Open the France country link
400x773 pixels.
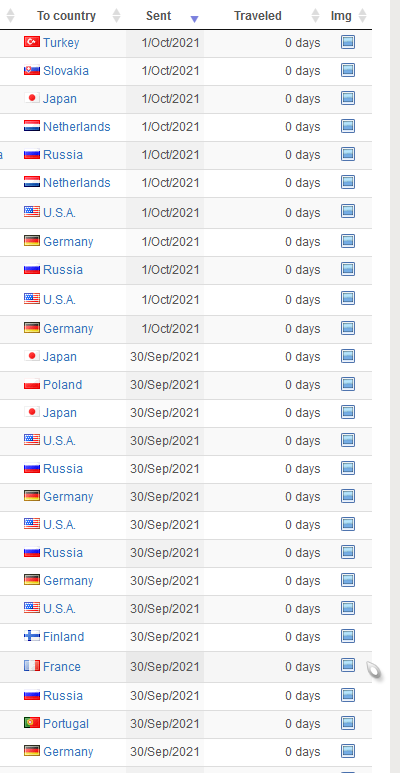pyautogui.click(x=62, y=667)
